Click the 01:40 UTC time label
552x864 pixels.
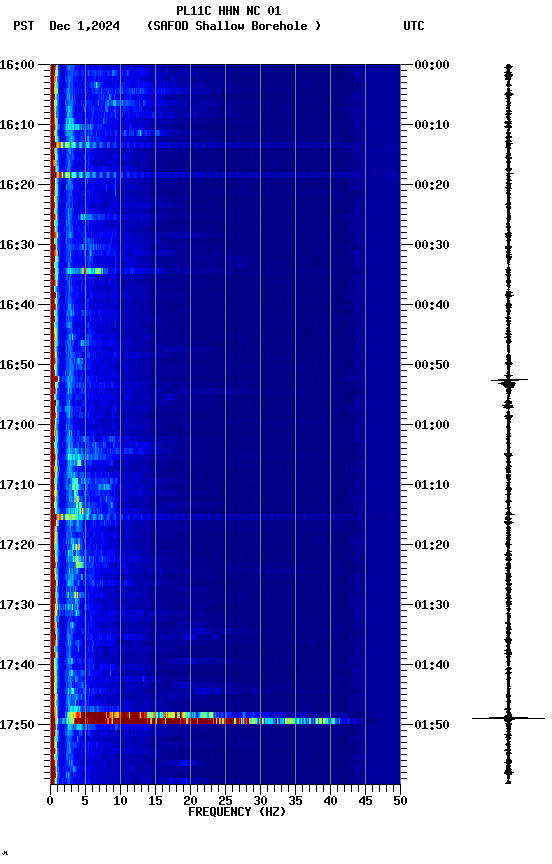432,665
